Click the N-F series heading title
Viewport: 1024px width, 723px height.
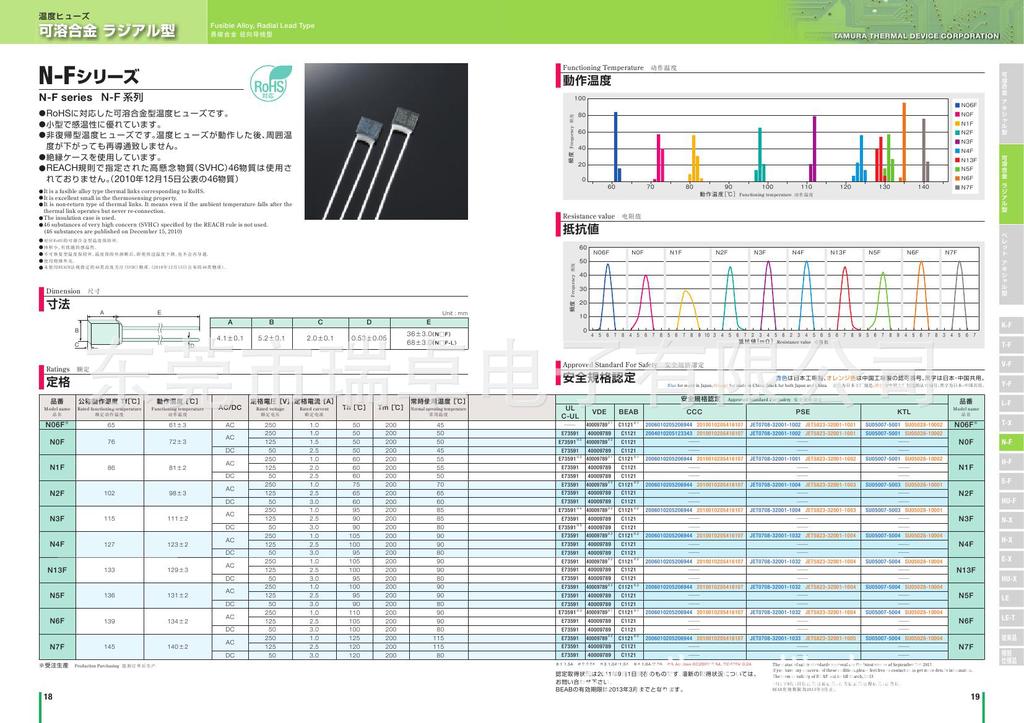click(x=88, y=77)
